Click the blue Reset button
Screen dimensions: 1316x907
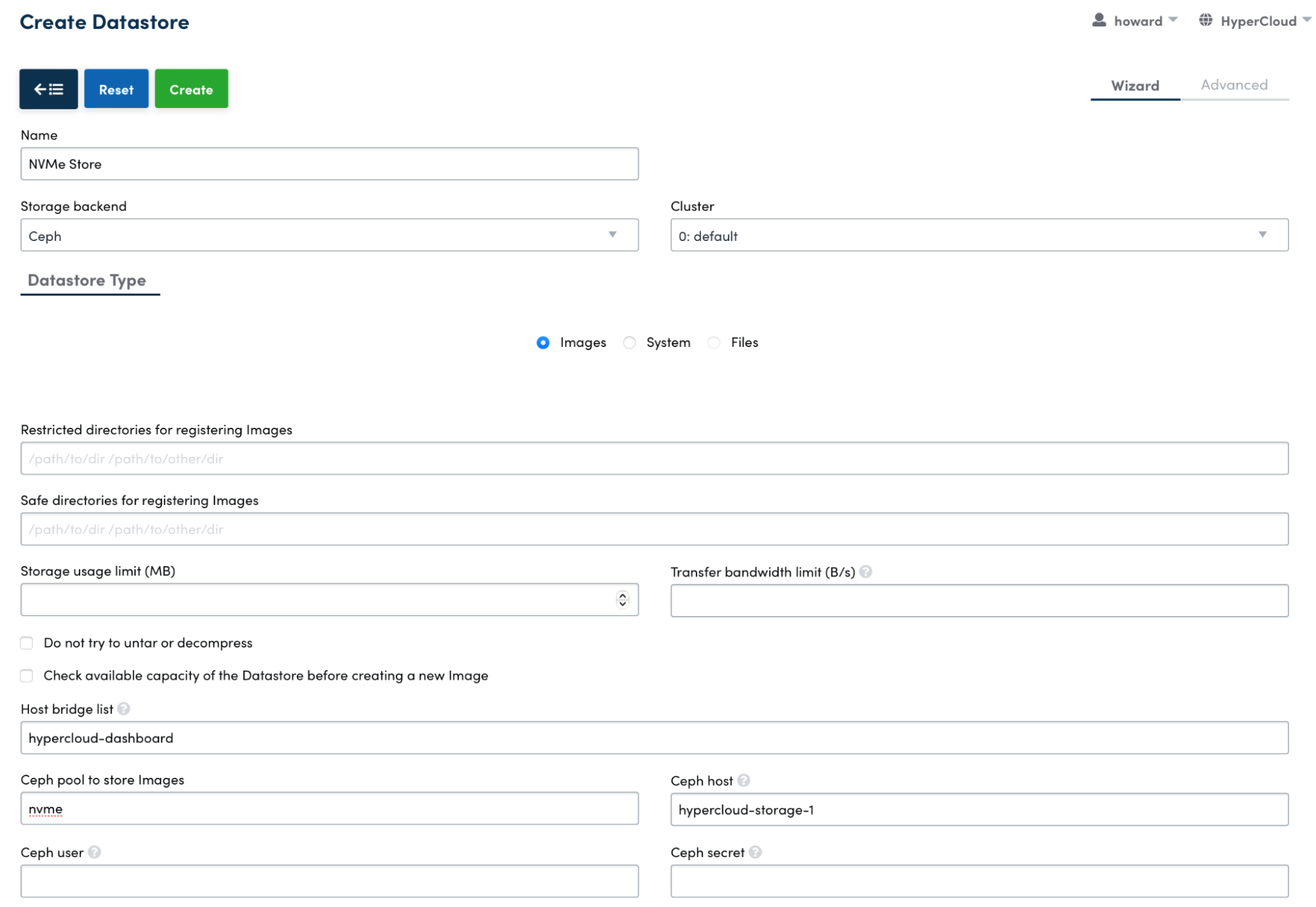pyautogui.click(x=116, y=89)
